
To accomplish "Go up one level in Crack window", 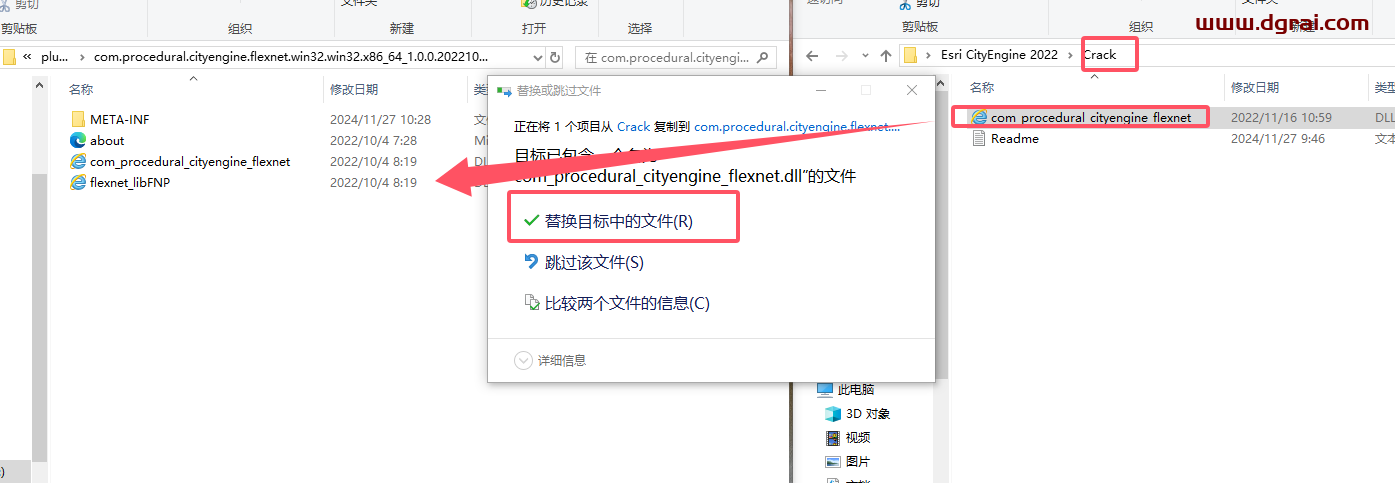I will coord(886,54).
